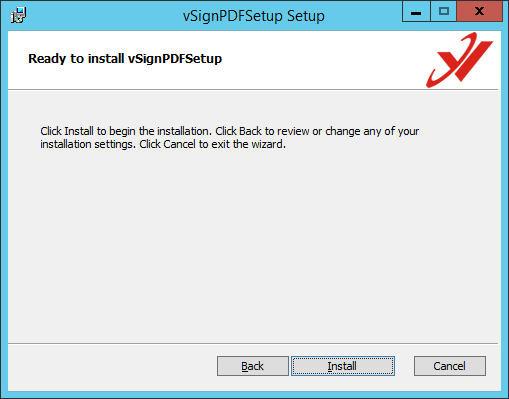This screenshot has height=399, width=509.
Task: Click the gap between Install and Cancel buttons
Action: pos(404,366)
